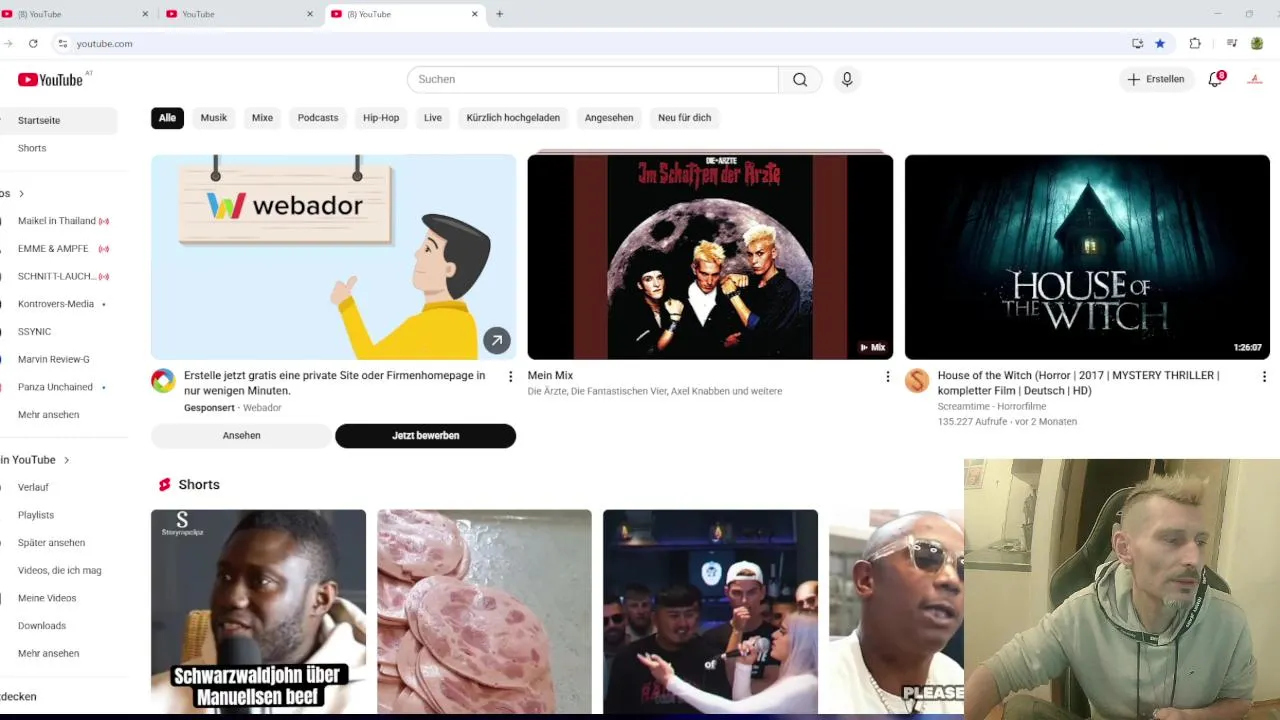This screenshot has width=1280, height=720.
Task: Click the Erstellen button
Action: click(x=1157, y=79)
